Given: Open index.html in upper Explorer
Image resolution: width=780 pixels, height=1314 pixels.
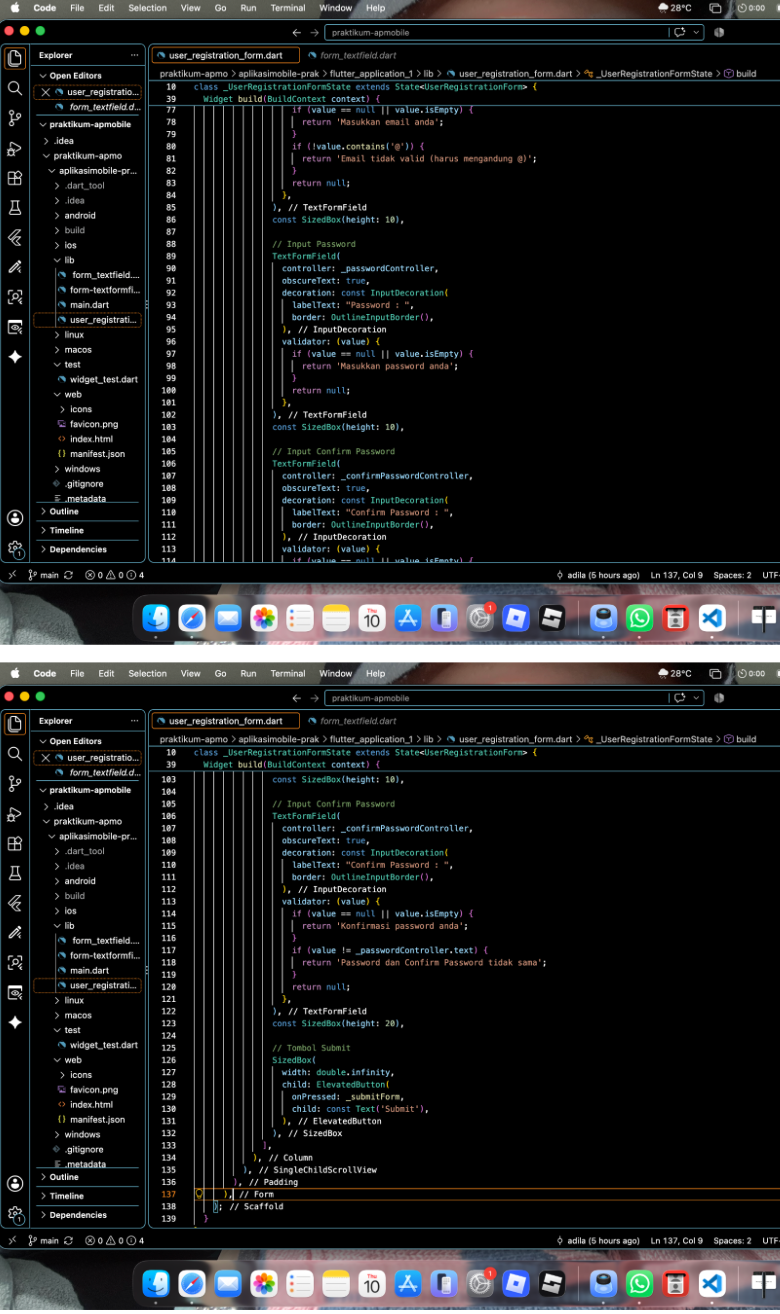Looking at the screenshot, I should click(x=91, y=439).
